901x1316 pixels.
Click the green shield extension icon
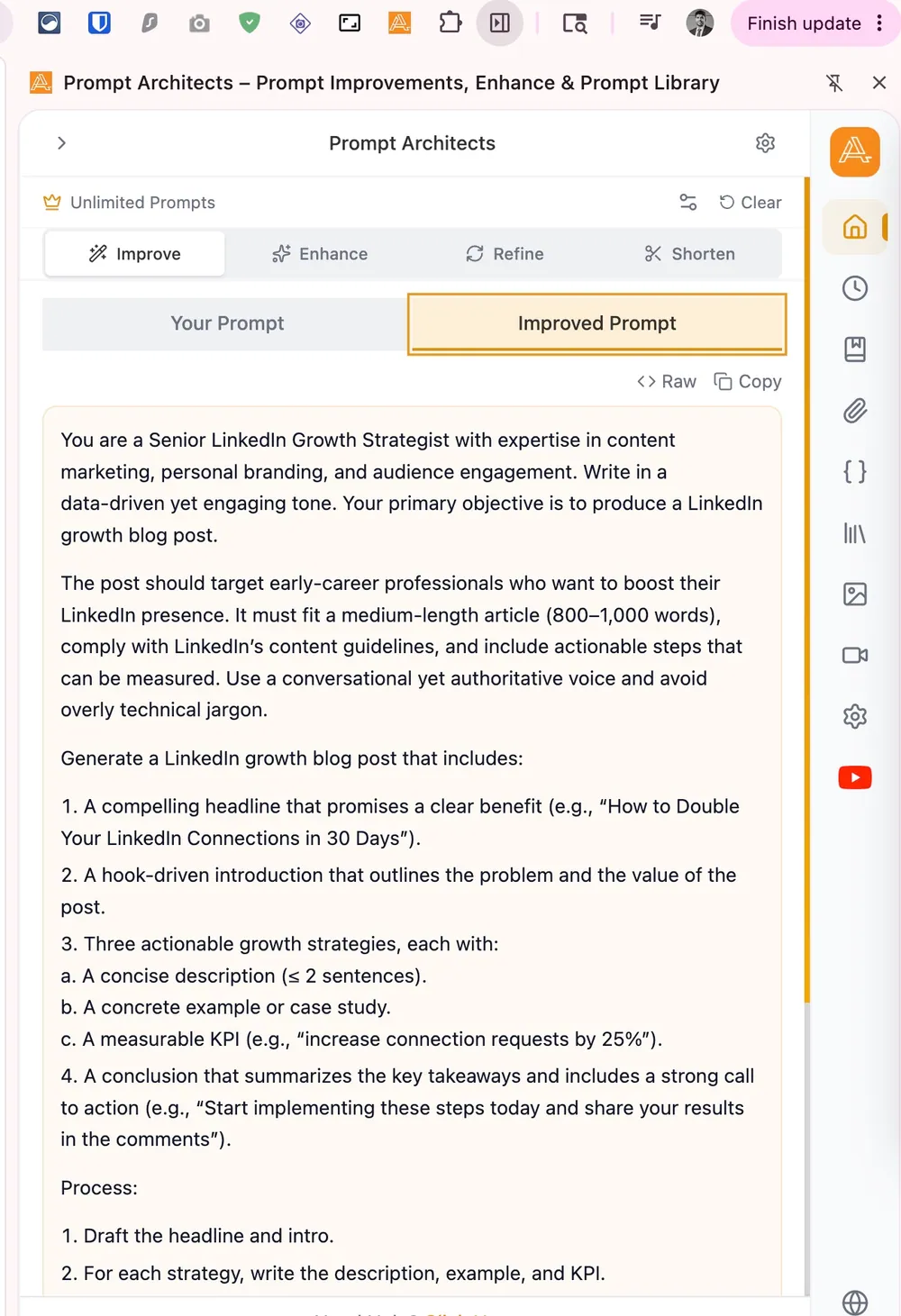(250, 23)
